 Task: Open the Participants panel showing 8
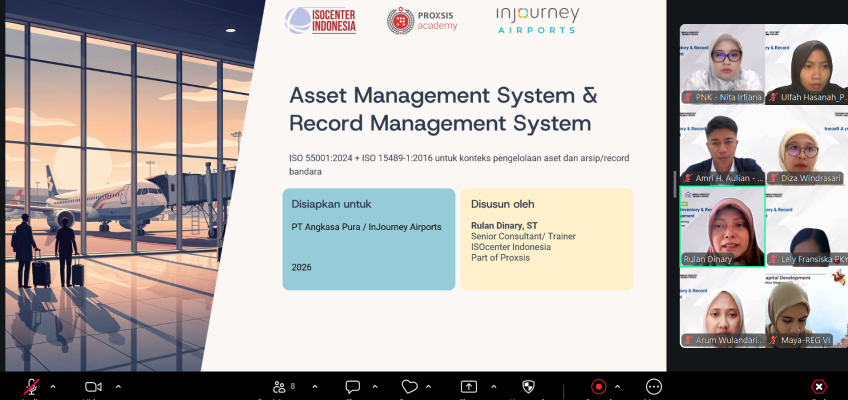pyautogui.click(x=284, y=386)
